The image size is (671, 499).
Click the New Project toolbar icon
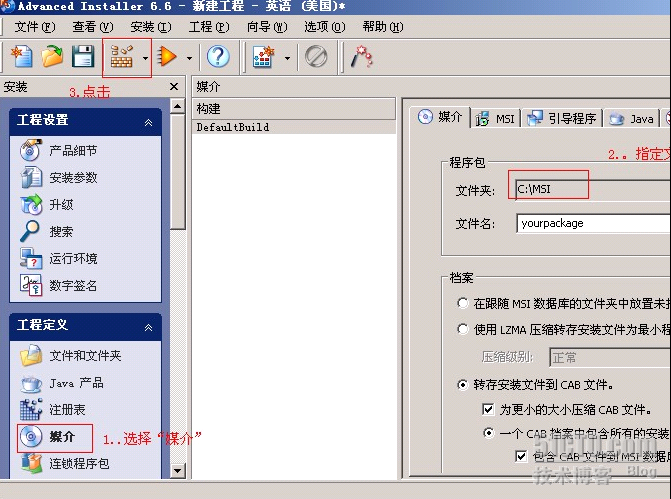(22, 56)
